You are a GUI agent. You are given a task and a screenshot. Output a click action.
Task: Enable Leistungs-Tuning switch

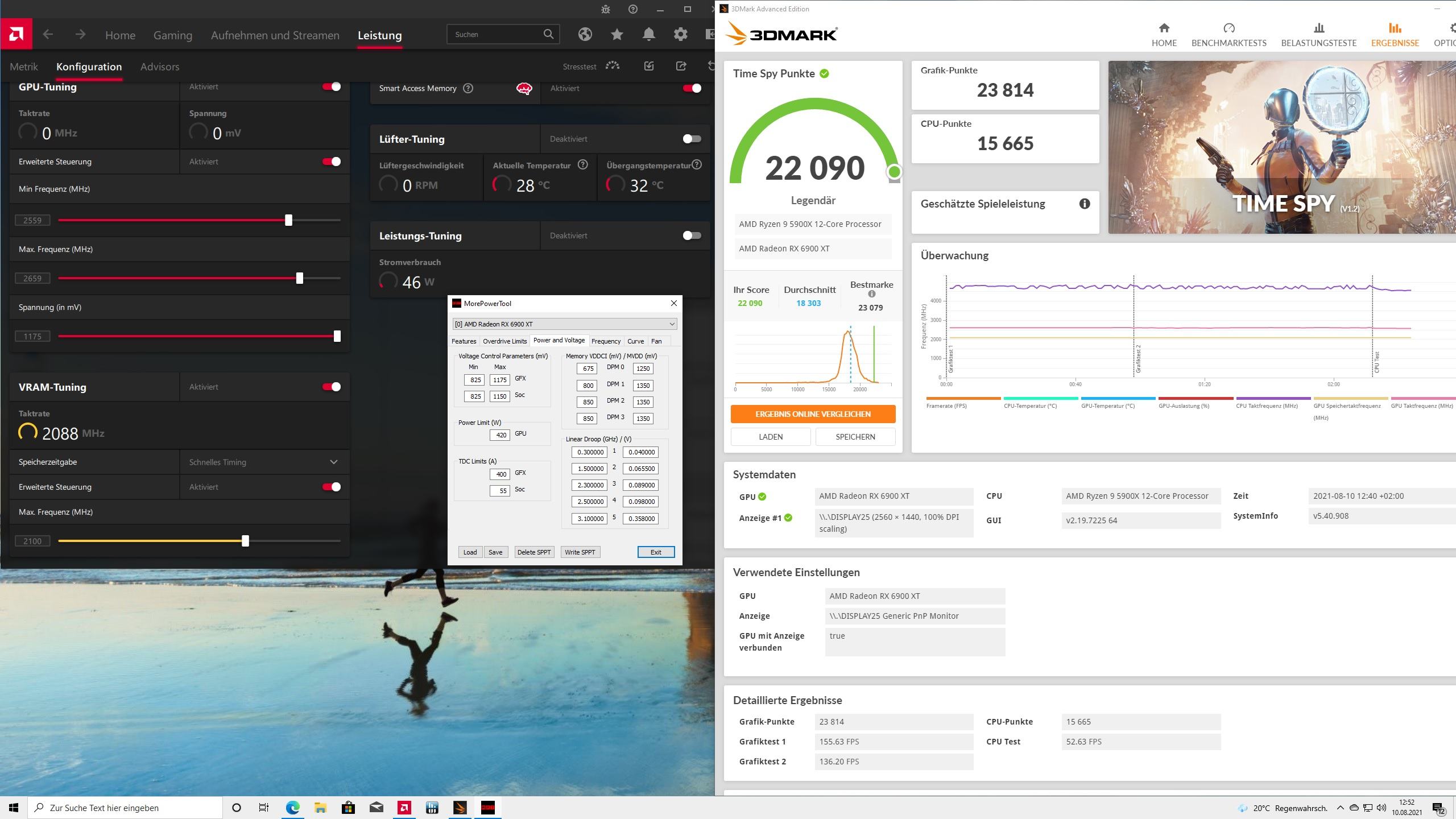click(x=692, y=235)
